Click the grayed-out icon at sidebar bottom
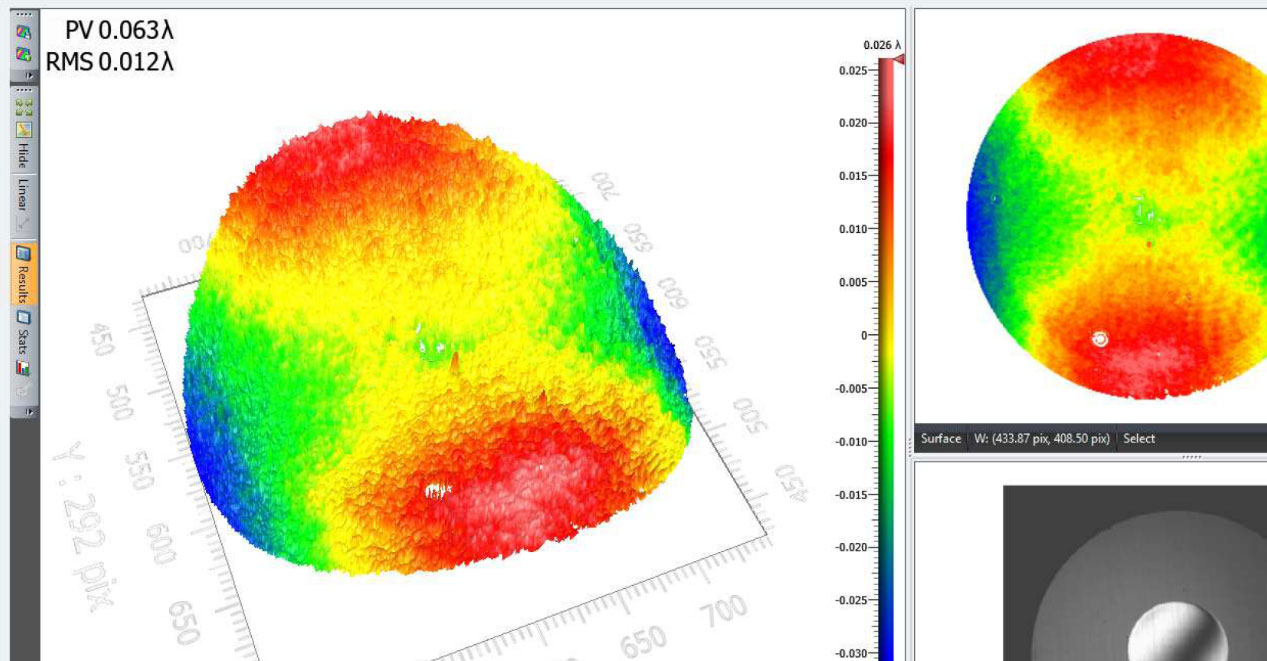This screenshot has width=1267, height=661. (x=24, y=389)
